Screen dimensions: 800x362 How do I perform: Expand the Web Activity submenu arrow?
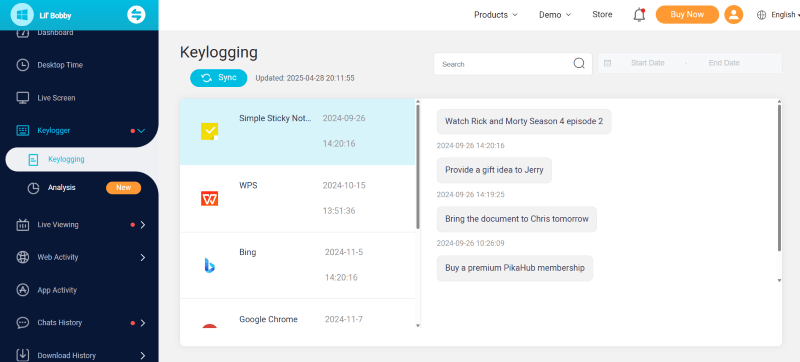(143, 257)
